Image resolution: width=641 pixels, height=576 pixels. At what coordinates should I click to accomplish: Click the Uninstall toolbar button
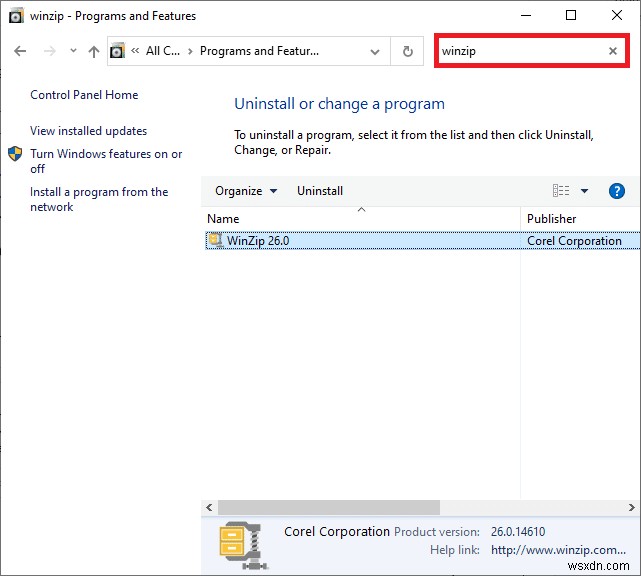(320, 191)
